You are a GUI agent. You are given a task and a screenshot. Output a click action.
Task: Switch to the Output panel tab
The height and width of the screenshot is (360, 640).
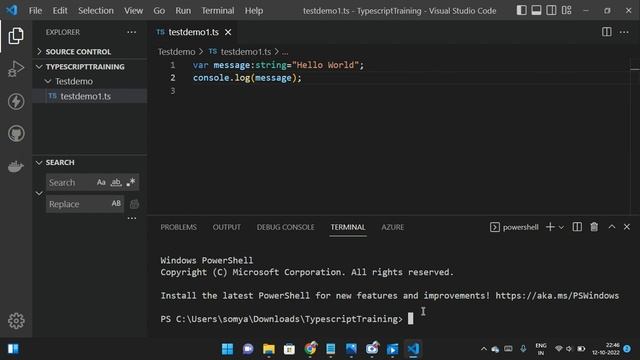[x=227, y=227]
